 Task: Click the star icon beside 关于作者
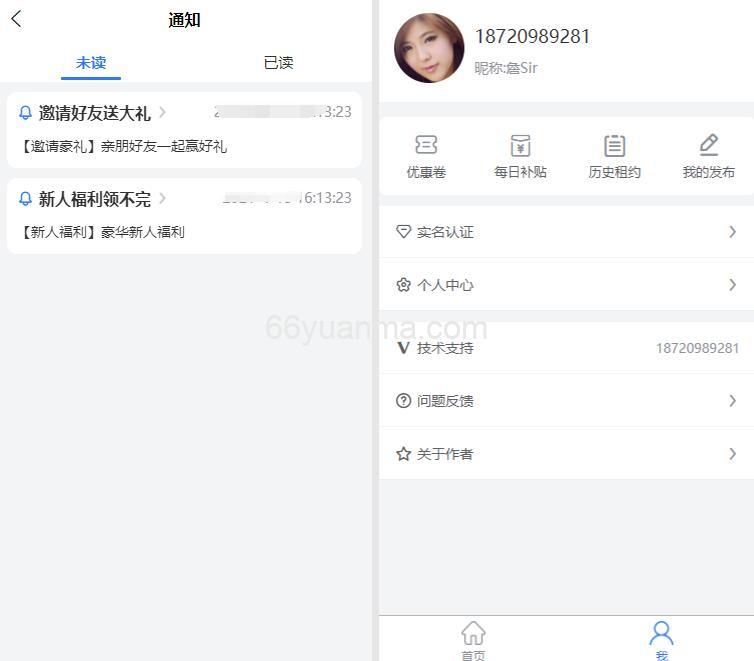coord(403,454)
